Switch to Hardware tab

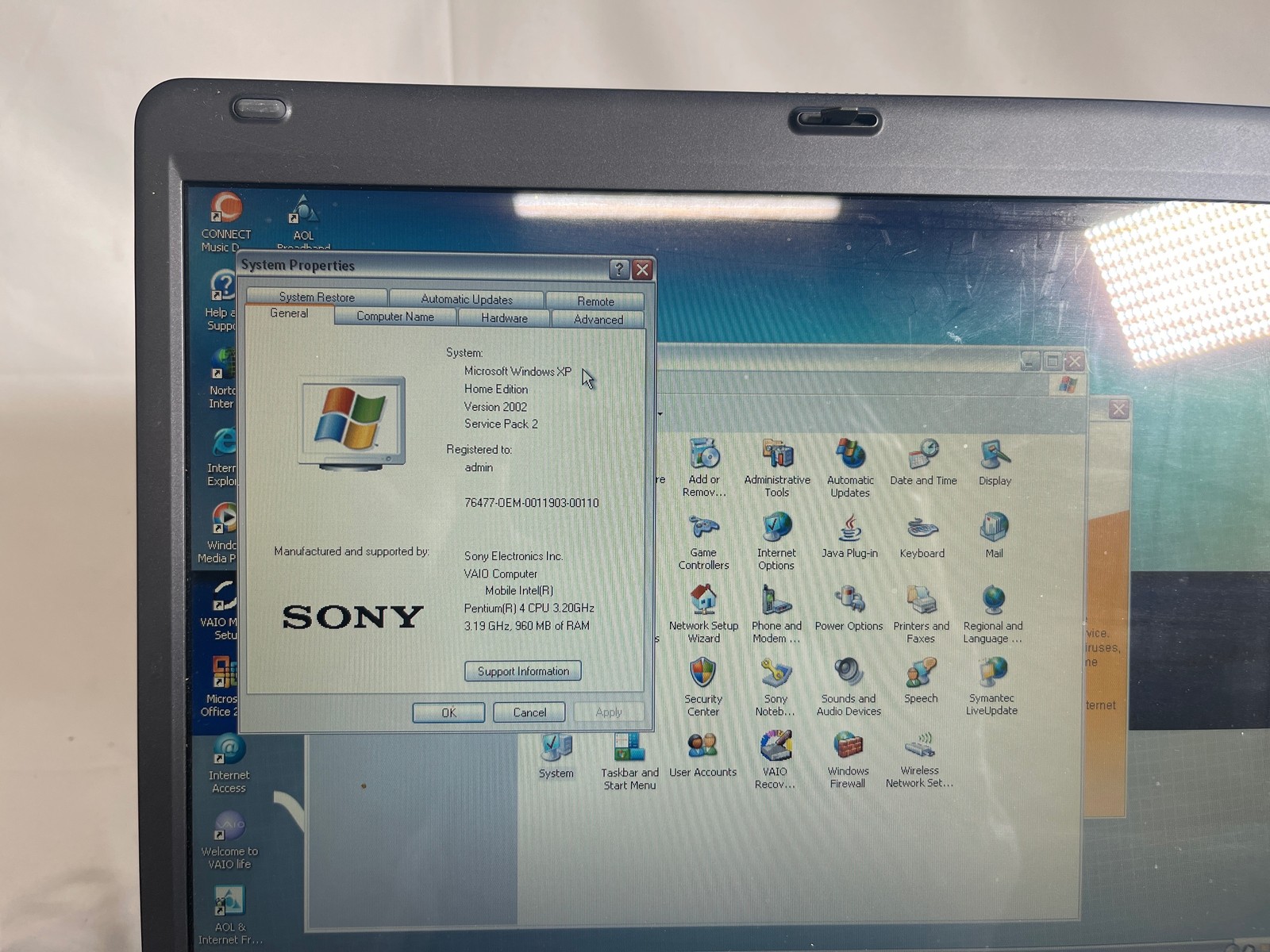click(x=504, y=318)
